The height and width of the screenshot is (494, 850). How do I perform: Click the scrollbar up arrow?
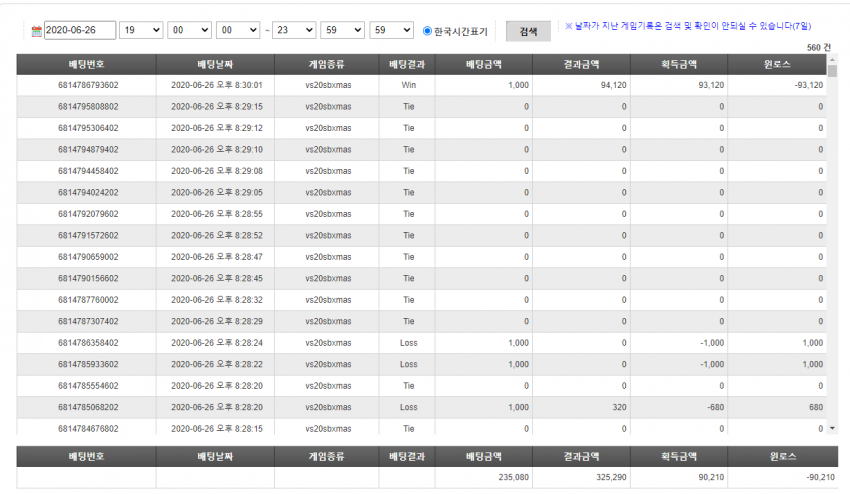coord(832,59)
